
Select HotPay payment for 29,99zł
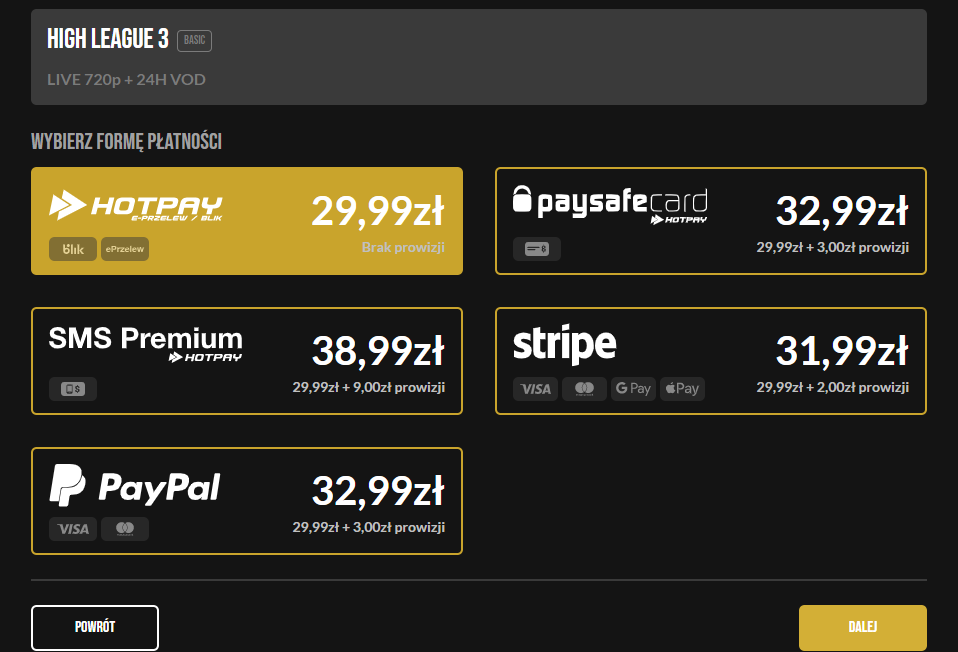[x=247, y=221]
